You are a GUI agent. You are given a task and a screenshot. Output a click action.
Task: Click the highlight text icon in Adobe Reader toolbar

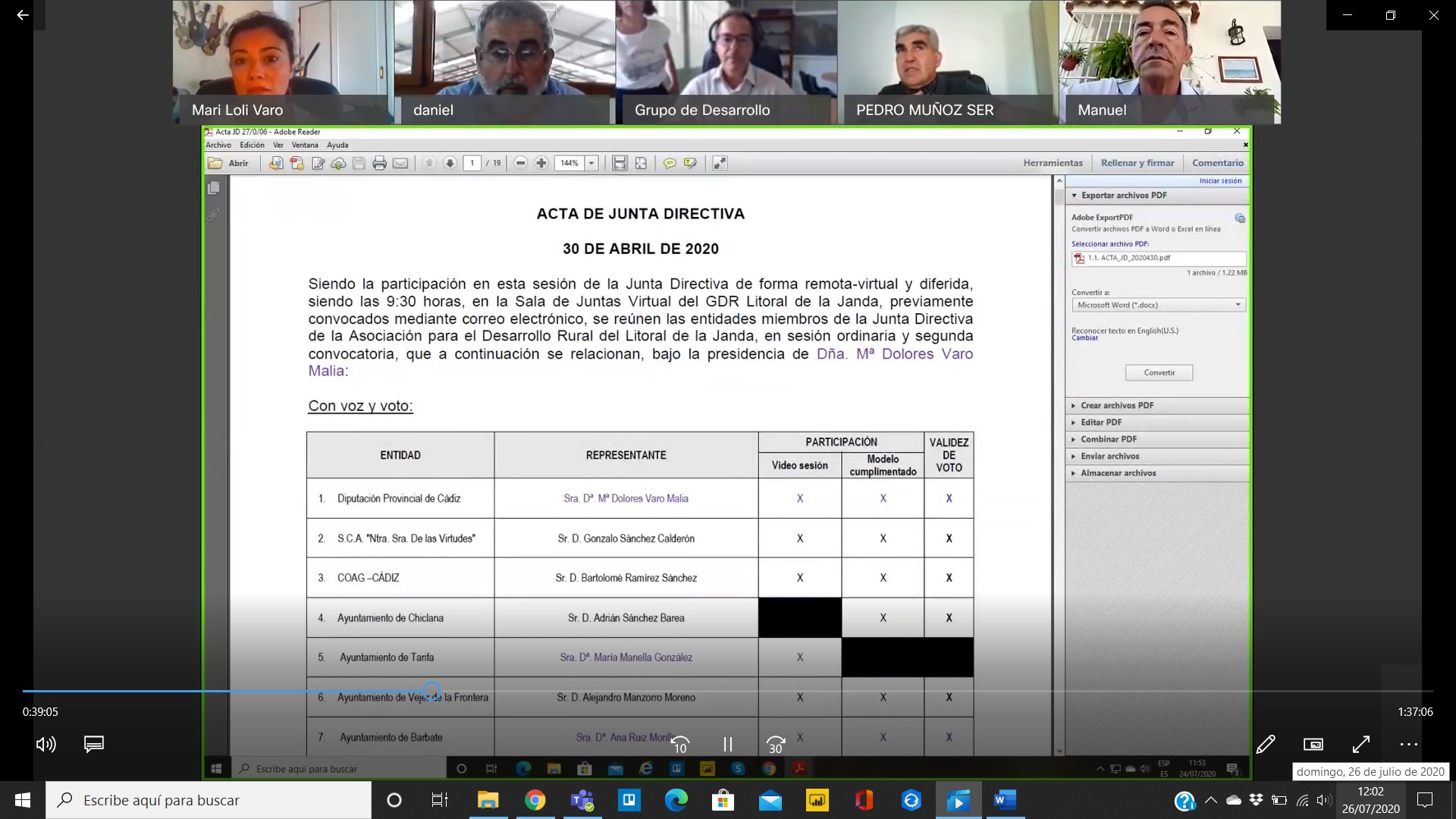coord(690,163)
